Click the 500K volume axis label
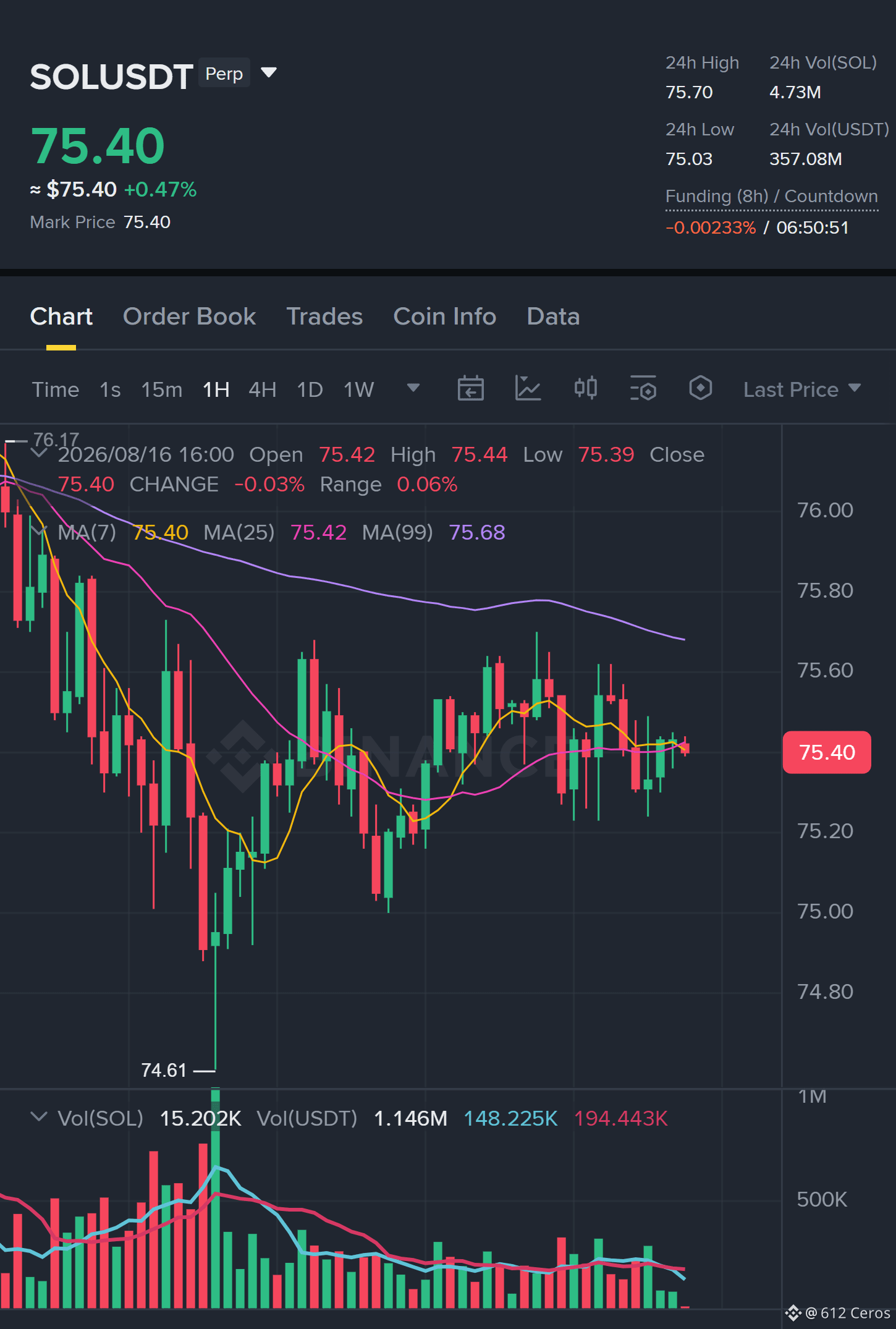This screenshot has width=896, height=1329. tap(821, 1199)
